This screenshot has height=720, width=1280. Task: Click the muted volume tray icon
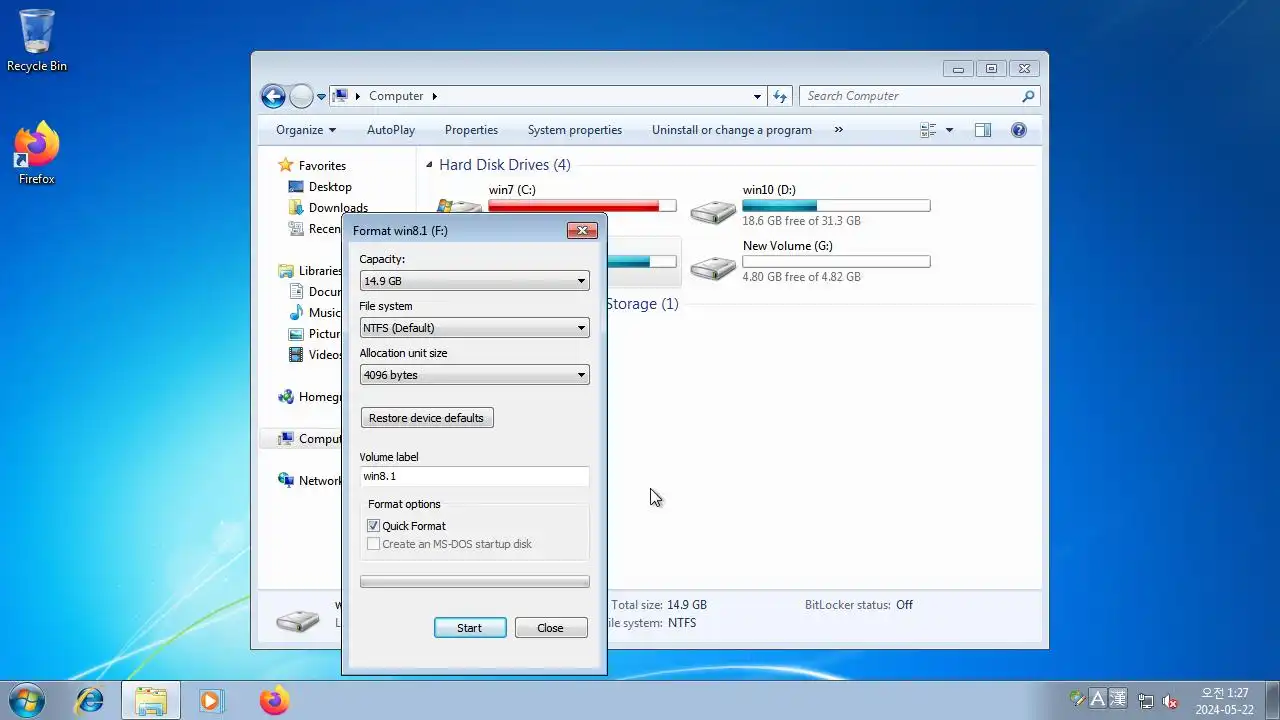coord(1170,701)
